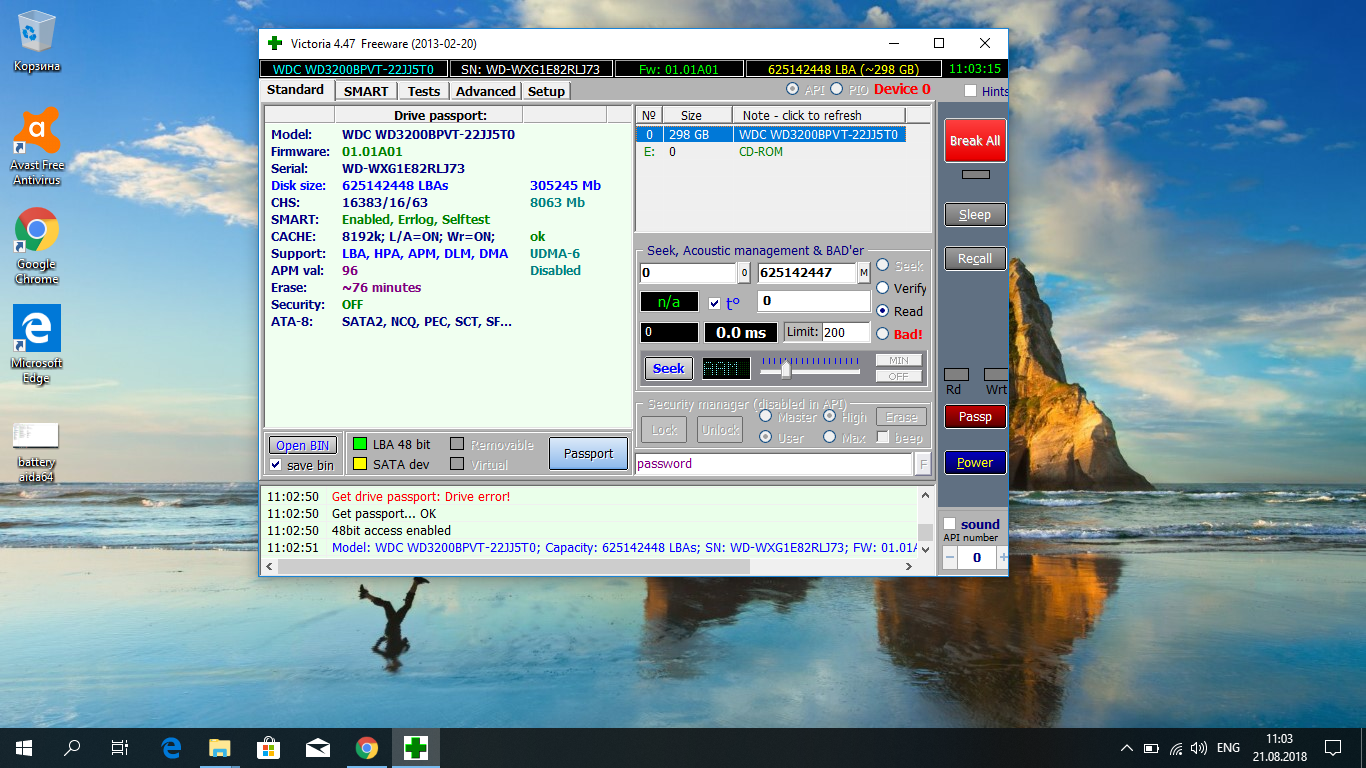The image size is (1366, 768).
Task: Open the Recycle Bin desktop icon
Action: tap(37, 42)
